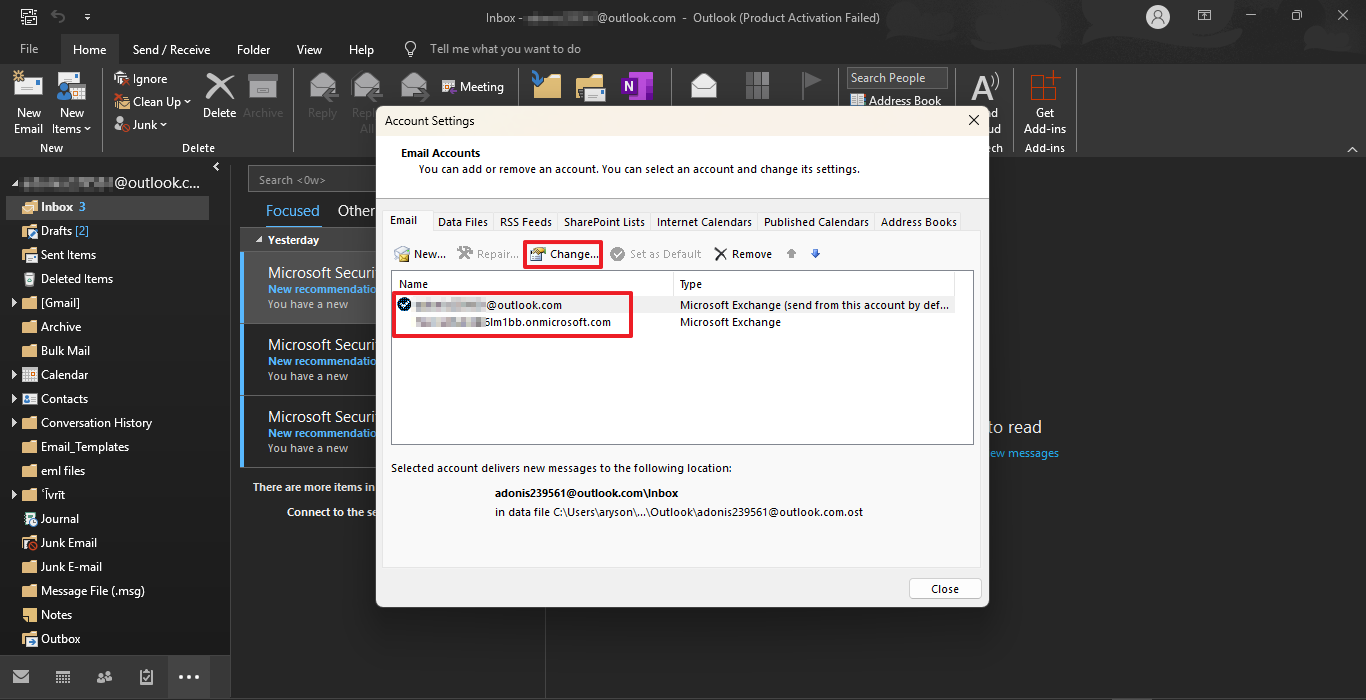
Task: Open the File menu
Action: [29, 49]
